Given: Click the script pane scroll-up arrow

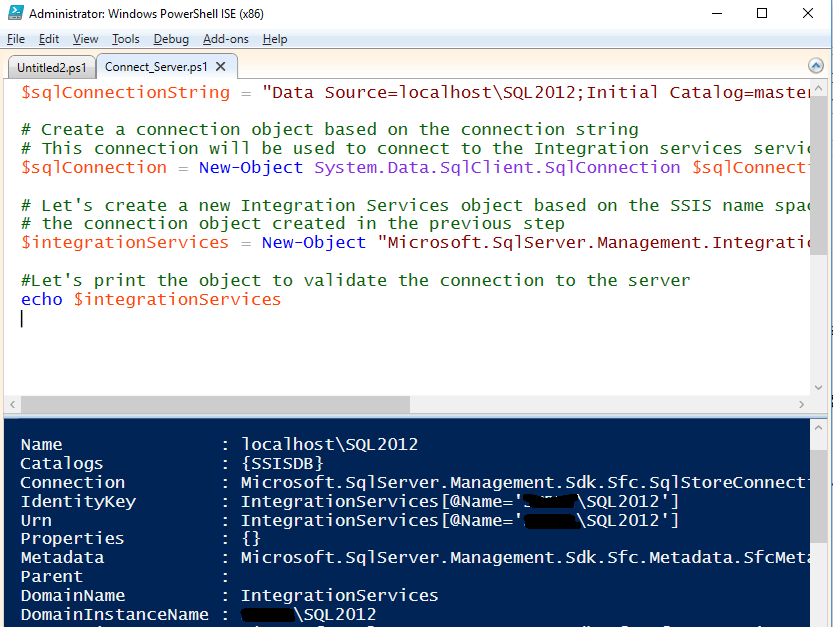Looking at the screenshot, I should point(818,88).
